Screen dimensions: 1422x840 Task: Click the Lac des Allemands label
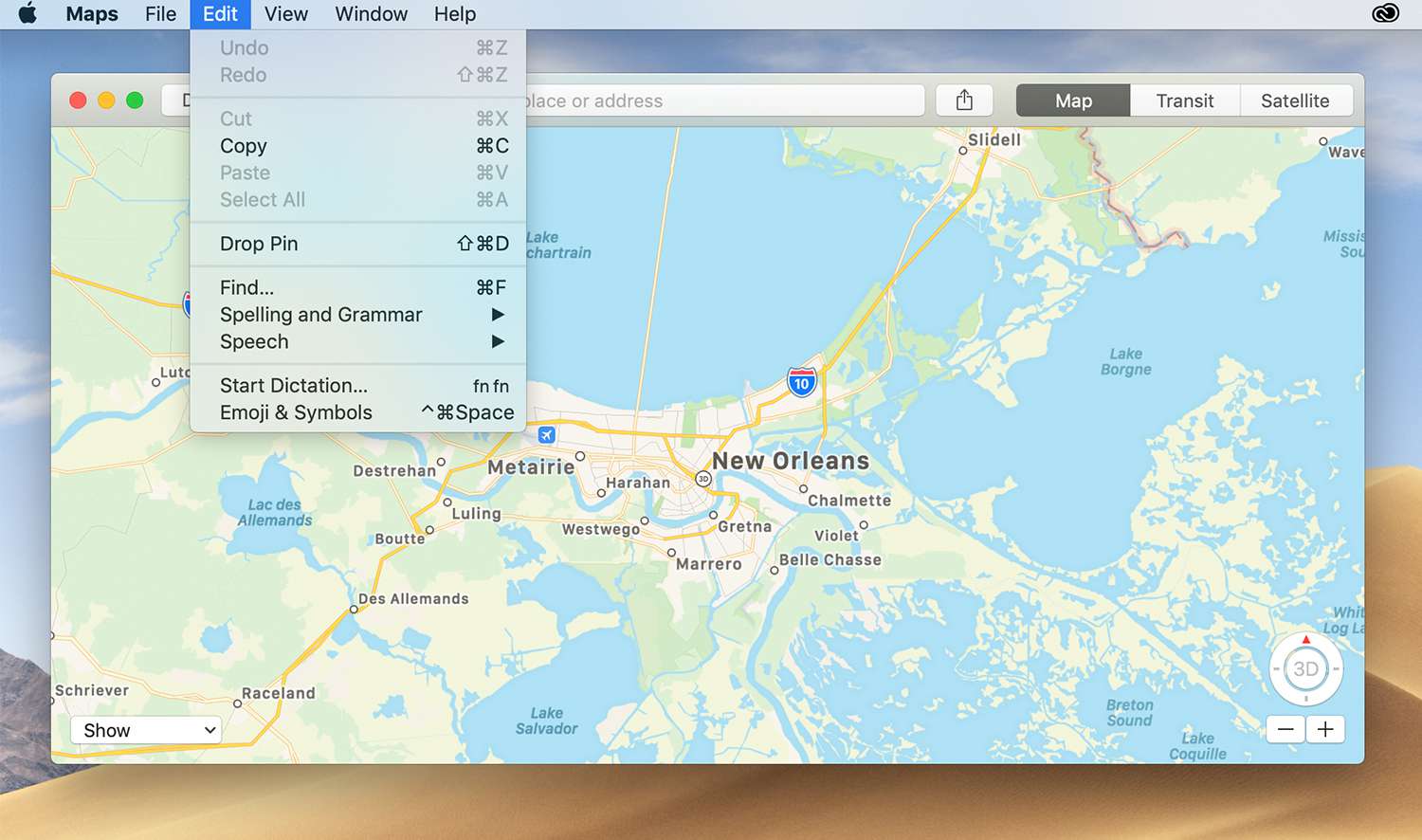point(275,513)
